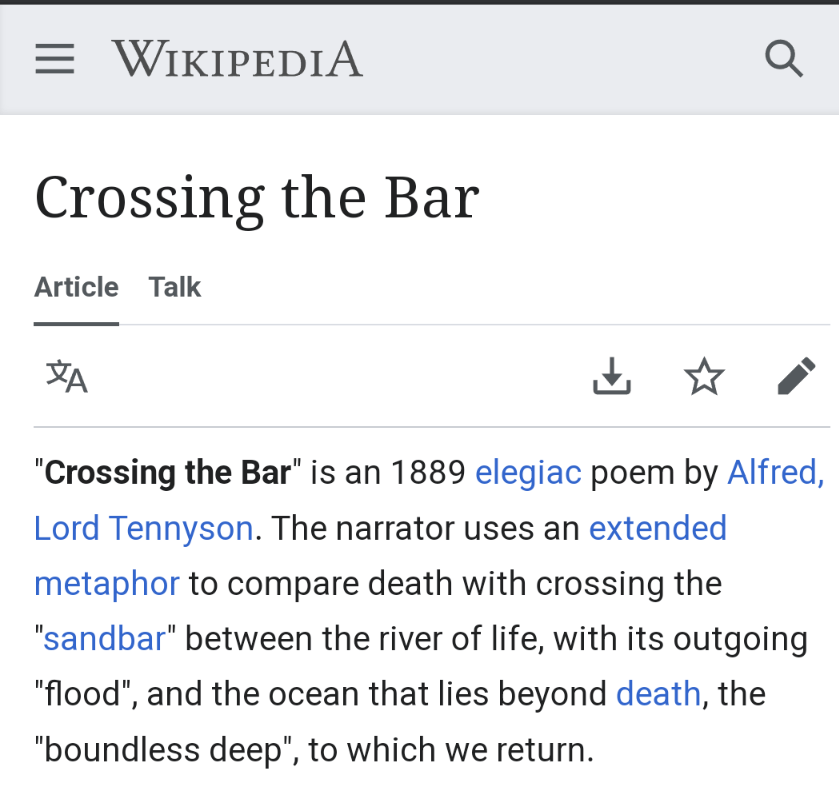Screen dimensions: 839x795
Task: Download the article with the download icon
Action: [612, 377]
